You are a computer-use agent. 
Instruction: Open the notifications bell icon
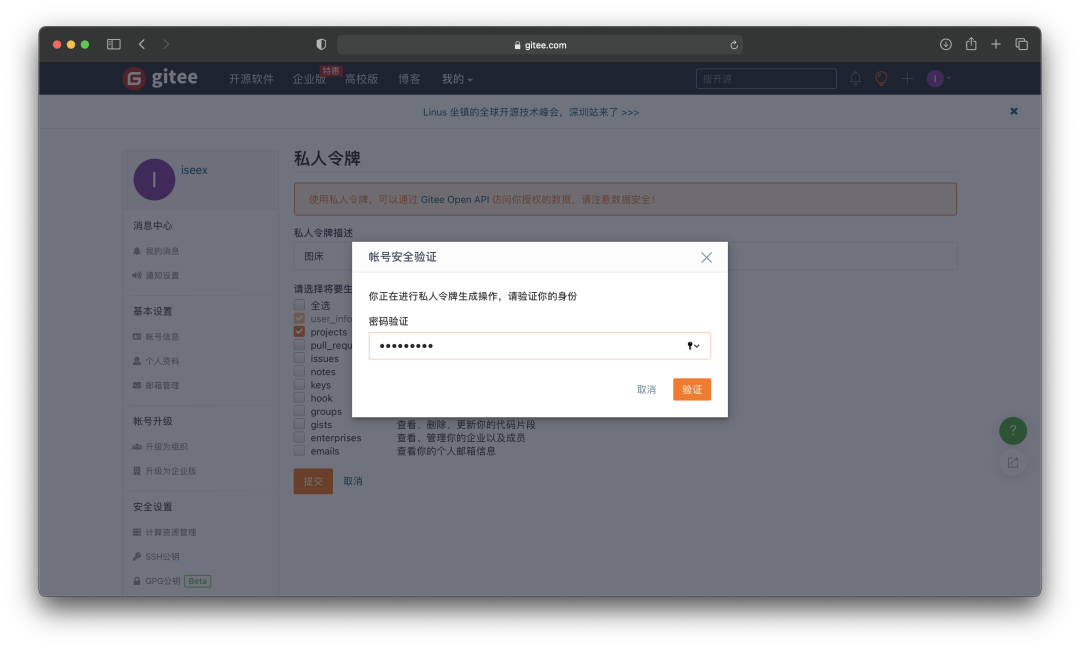pos(857,78)
